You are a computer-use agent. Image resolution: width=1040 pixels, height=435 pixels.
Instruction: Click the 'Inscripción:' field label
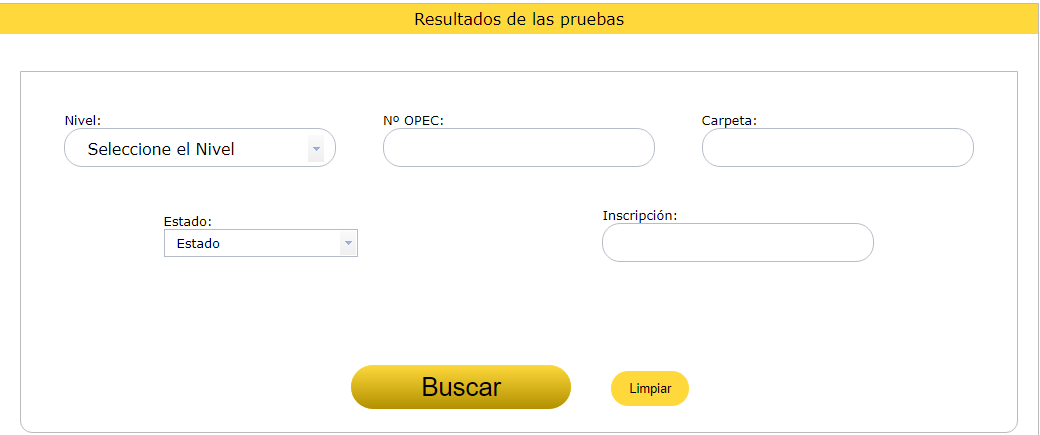click(x=640, y=215)
